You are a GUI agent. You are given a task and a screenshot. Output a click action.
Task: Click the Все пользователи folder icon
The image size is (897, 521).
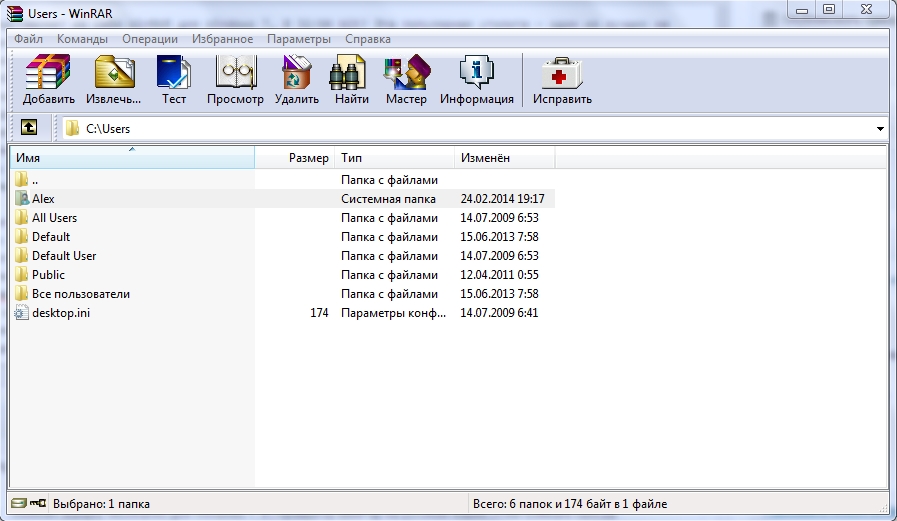pyautogui.click(x=21, y=294)
